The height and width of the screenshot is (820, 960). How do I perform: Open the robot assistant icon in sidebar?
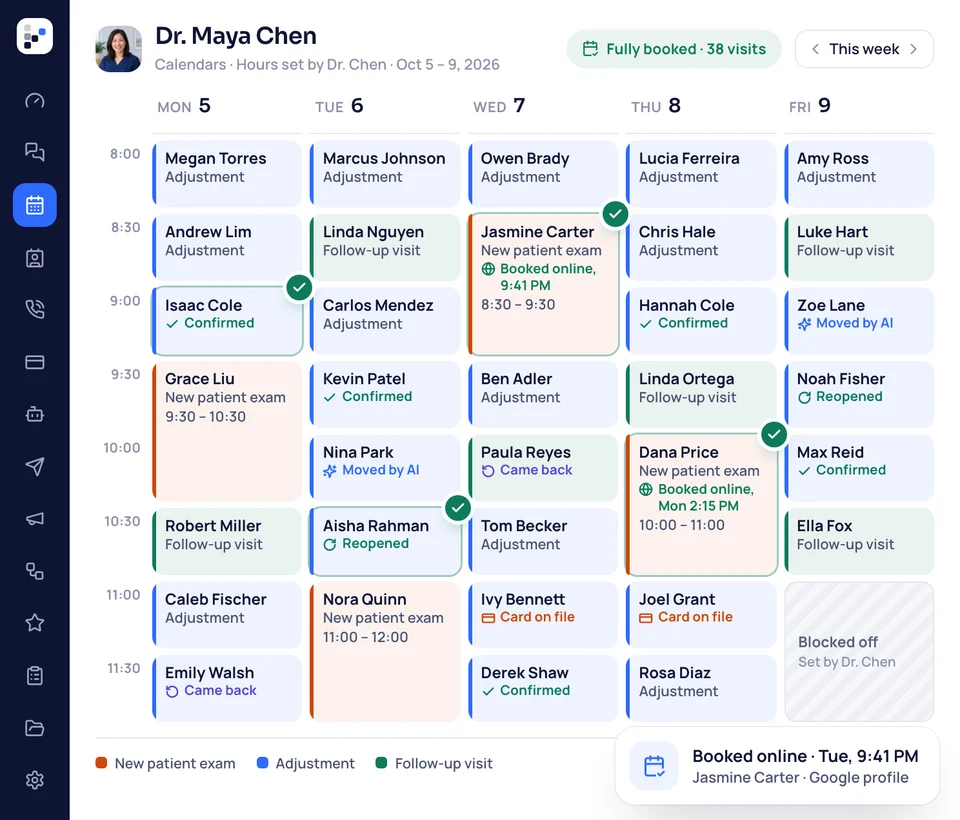(35, 415)
